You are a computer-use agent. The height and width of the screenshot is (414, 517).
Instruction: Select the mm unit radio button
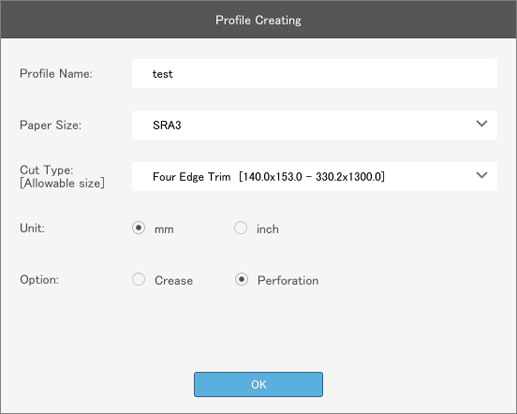pos(138,228)
